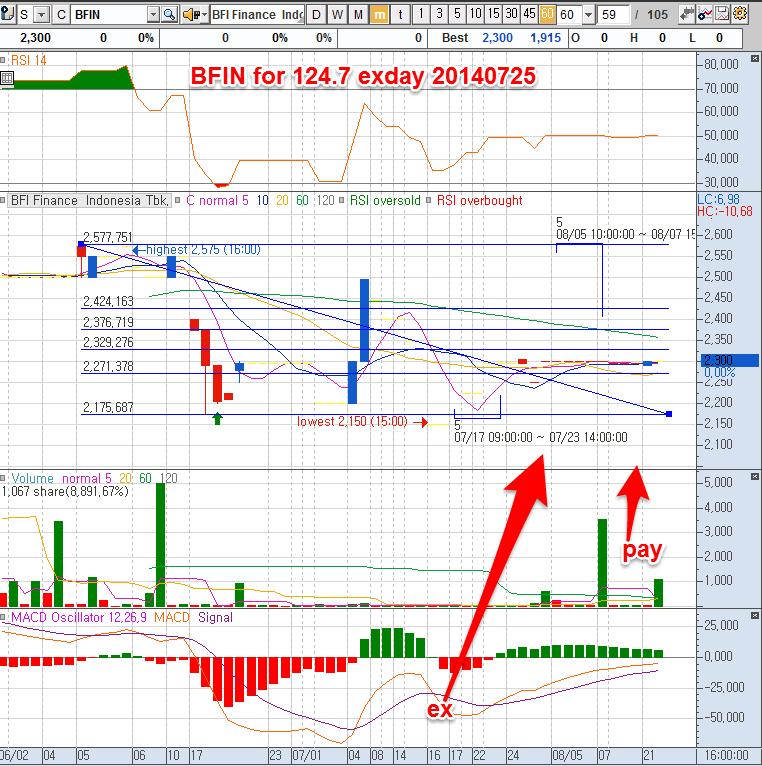Screen dimensions: 762x766
Task: Click the current price 2,300 axis marker
Action: pyautogui.click(x=730, y=361)
